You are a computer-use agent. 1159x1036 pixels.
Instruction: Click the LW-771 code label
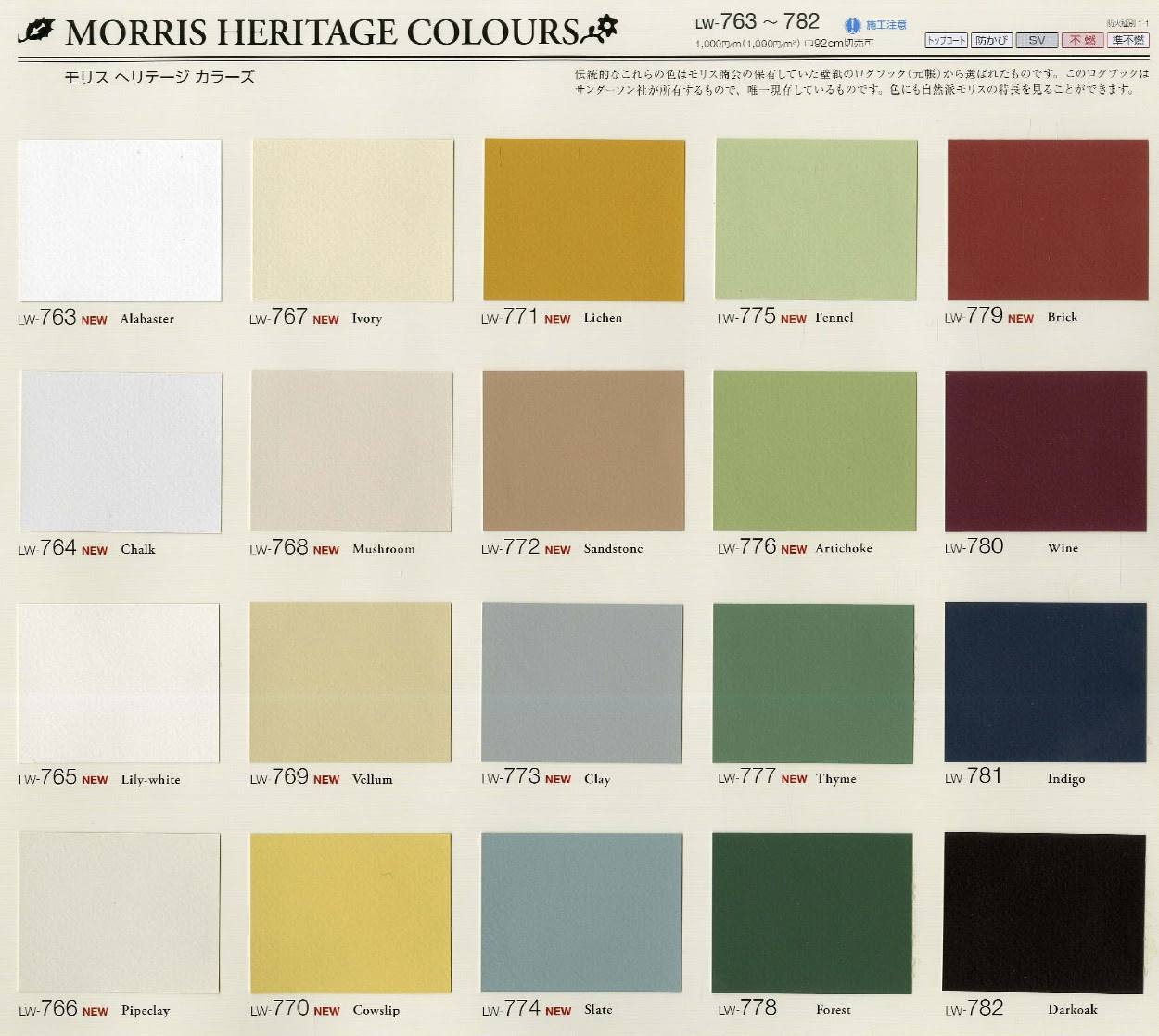tap(509, 317)
